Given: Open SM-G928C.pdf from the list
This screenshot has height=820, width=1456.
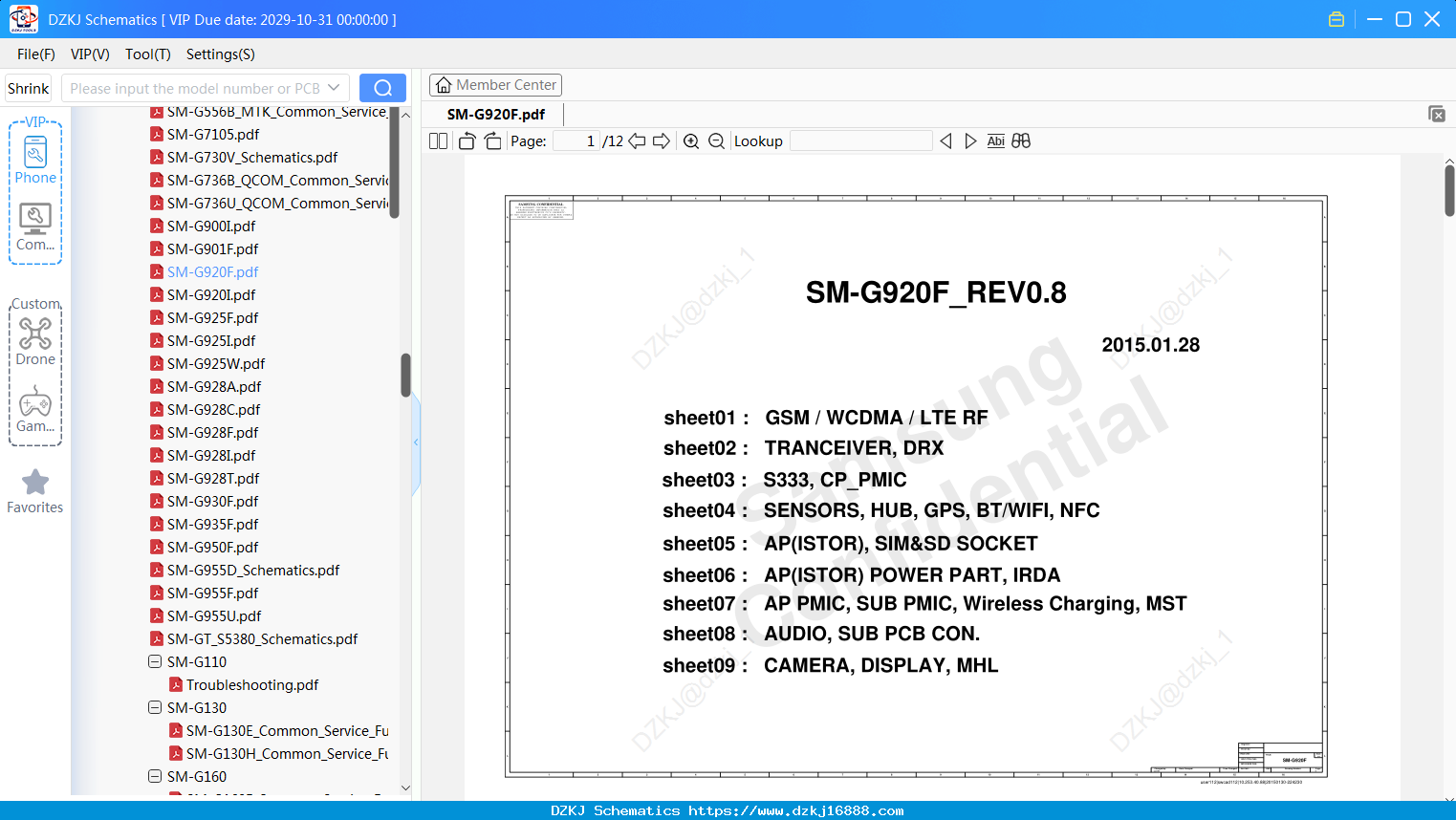Looking at the screenshot, I should click(213, 409).
